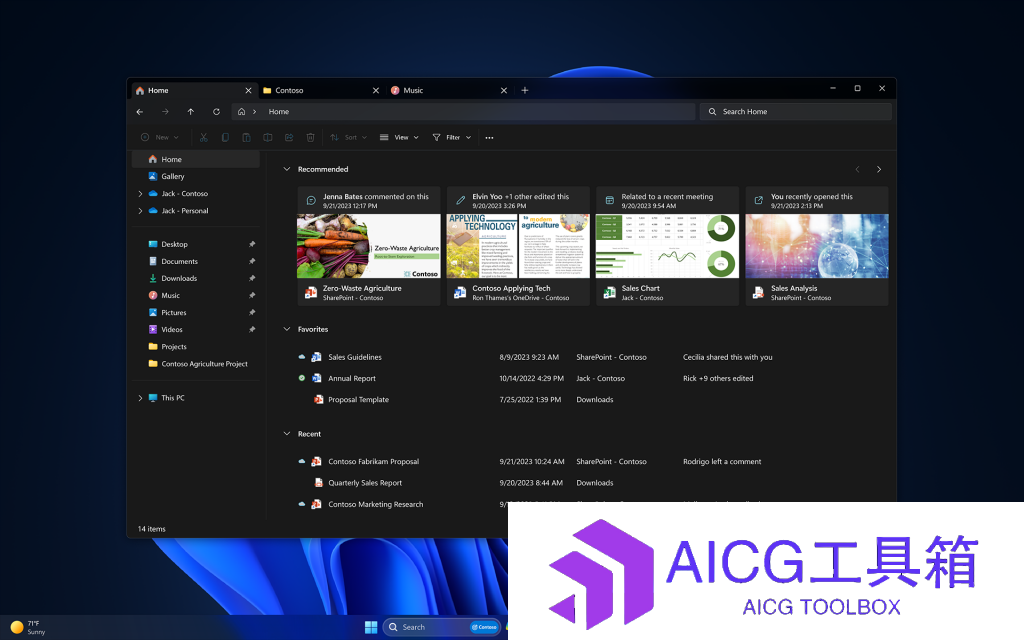This screenshot has height=640, width=1024.
Task: Switch to the Music tab
Action: pyautogui.click(x=449, y=90)
